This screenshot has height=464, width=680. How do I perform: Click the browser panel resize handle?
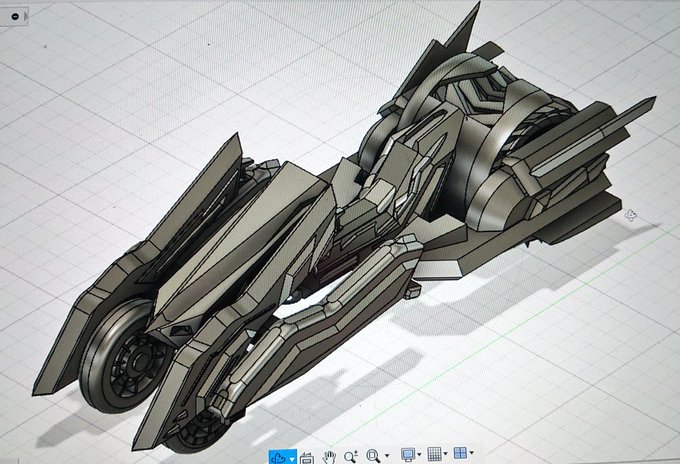[25, 16]
